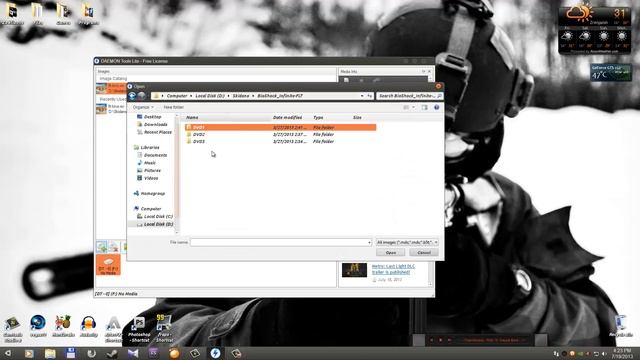This screenshot has width=640, height=360.
Task: Click the volume icon in system tray
Action: coord(604,353)
